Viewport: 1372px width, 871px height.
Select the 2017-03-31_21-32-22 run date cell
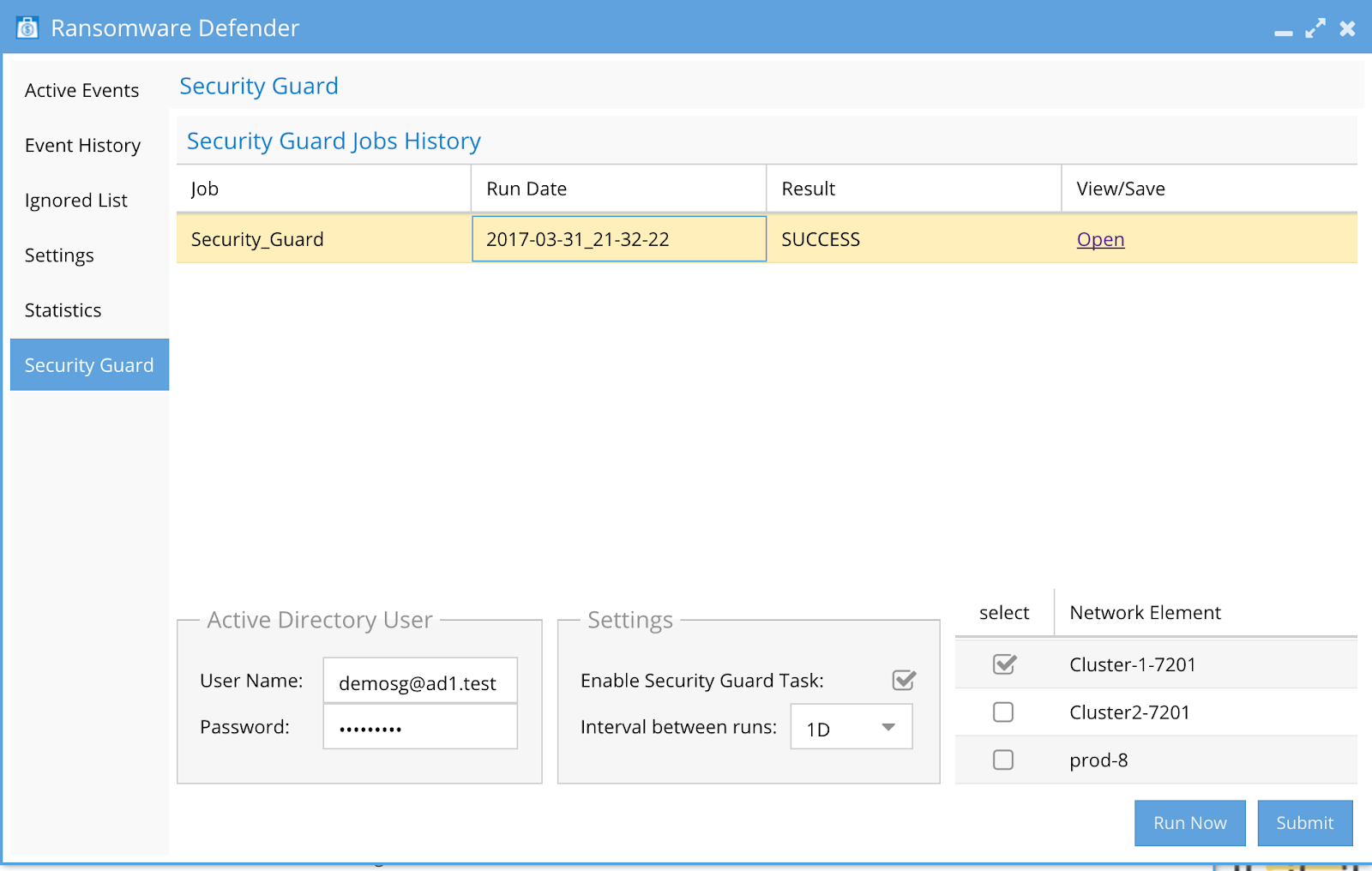pos(618,238)
